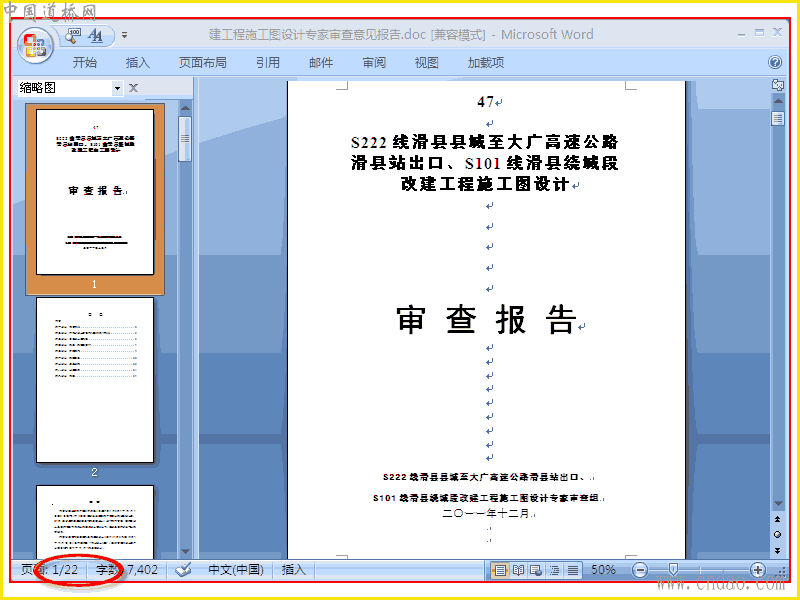800x600 pixels.
Task: Click the 50% zoom level button
Action: coord(603,569)
